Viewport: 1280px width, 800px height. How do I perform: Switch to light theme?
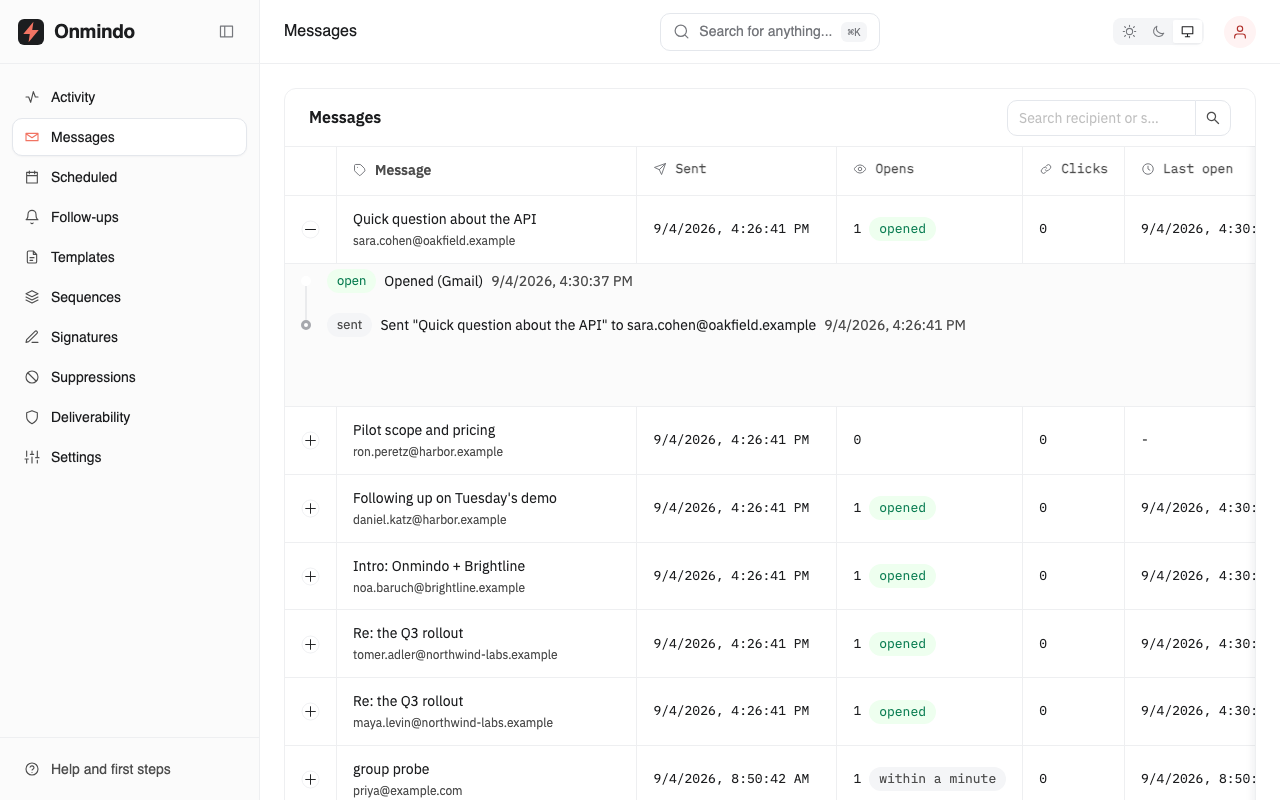(x=1129, y=32)
